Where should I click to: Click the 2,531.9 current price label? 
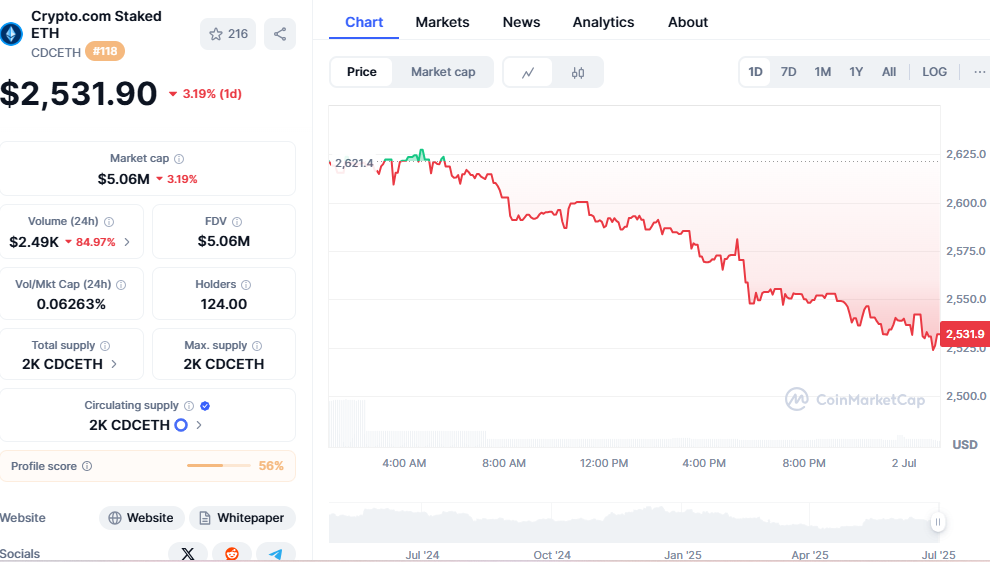coord(965,334)
